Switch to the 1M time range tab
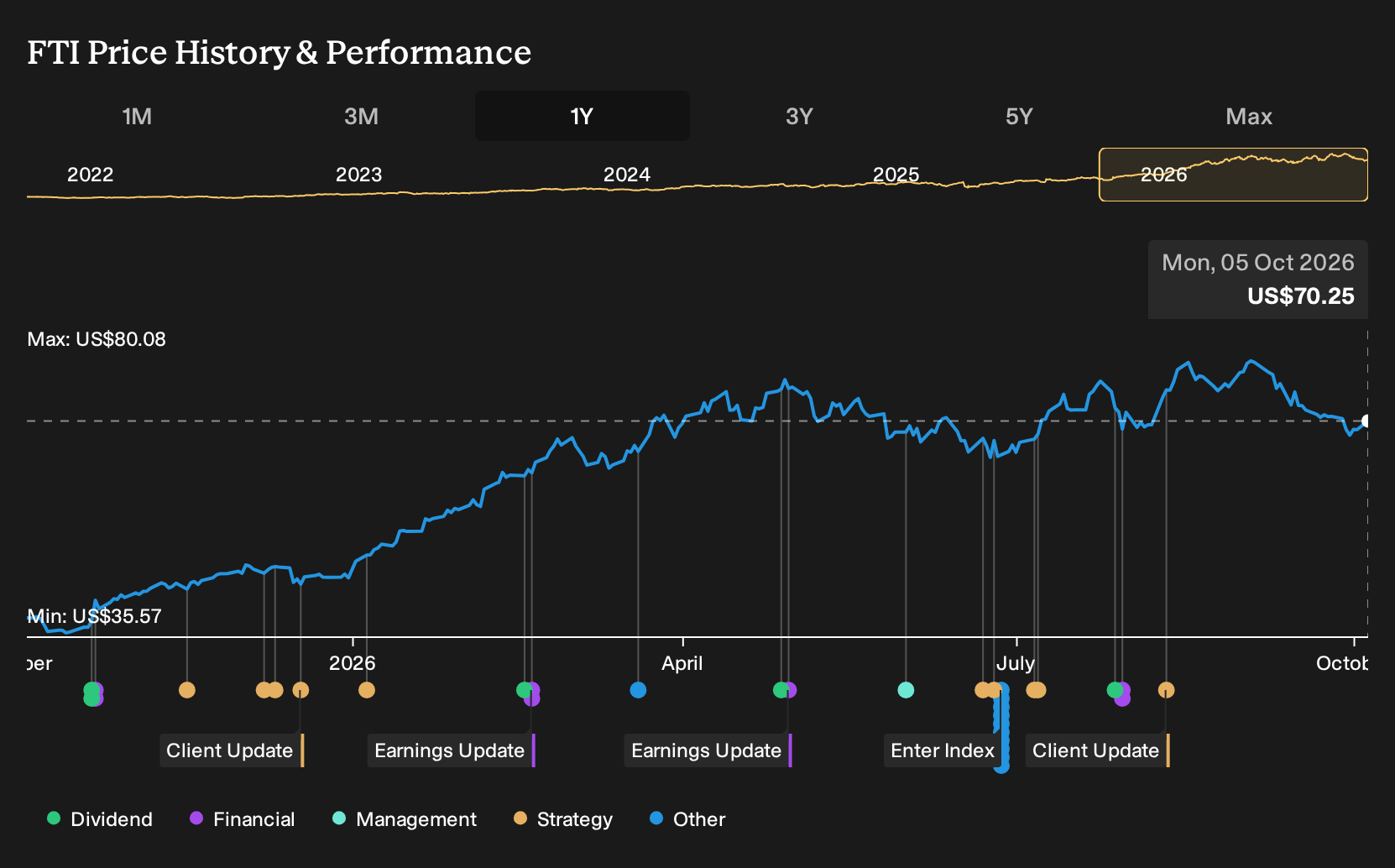This screenshot has width=1395, height=868. tap(137, 116)
